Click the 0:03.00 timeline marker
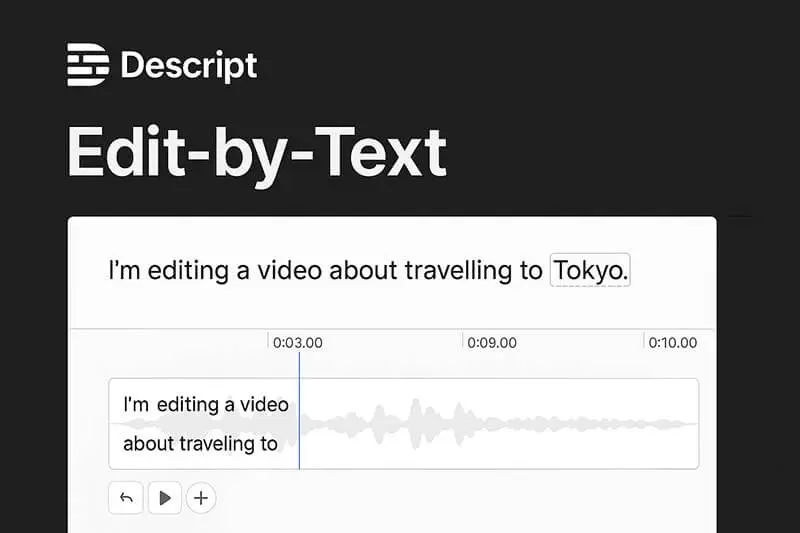 tap(297, 343)
